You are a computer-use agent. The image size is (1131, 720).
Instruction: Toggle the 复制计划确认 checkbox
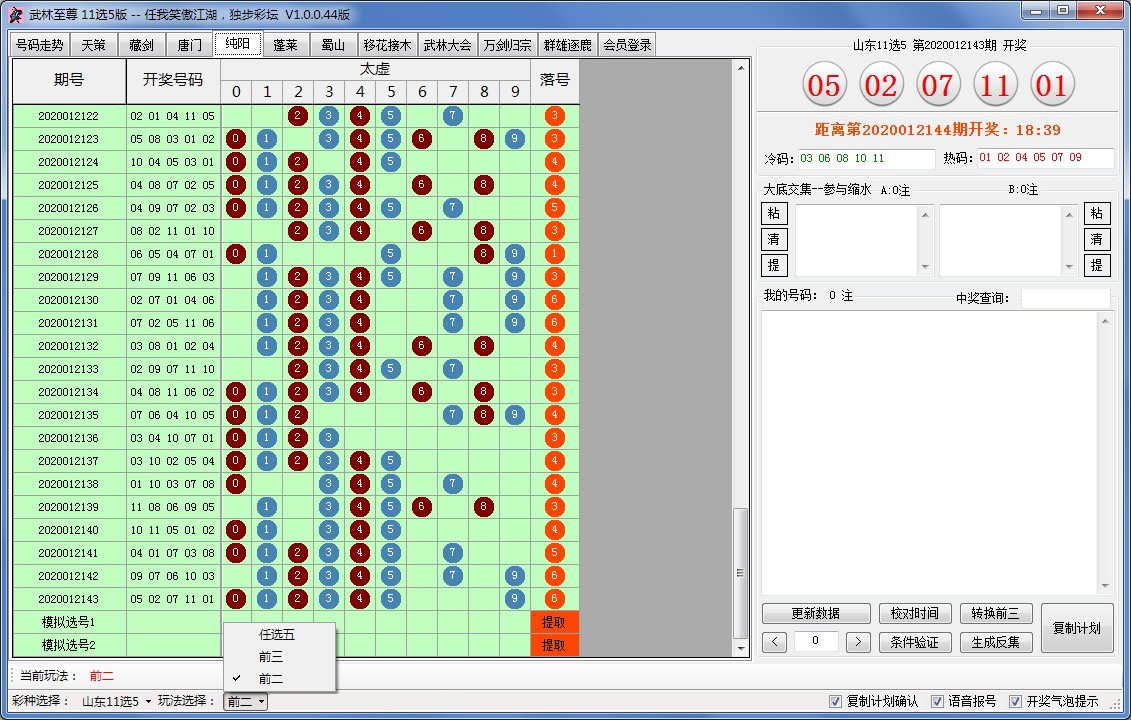835,702
